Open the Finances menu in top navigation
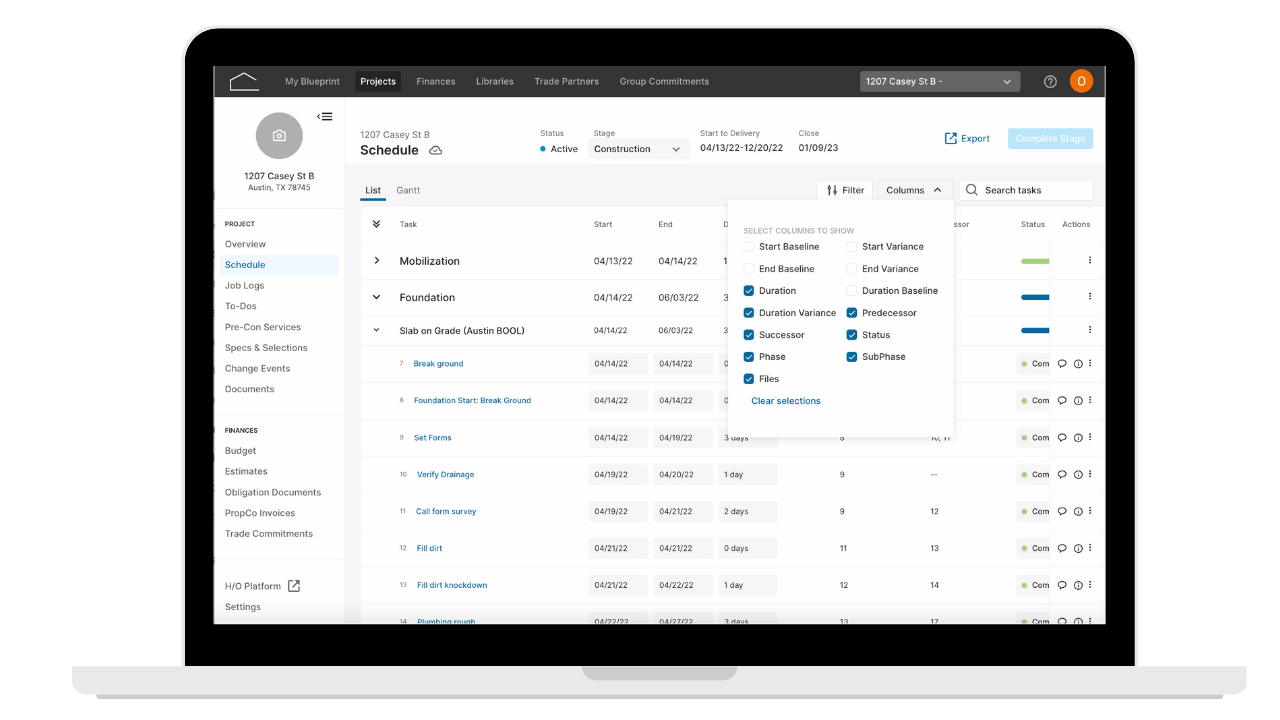This screenshot has width=1280, height=720. [x=436, y=82]
